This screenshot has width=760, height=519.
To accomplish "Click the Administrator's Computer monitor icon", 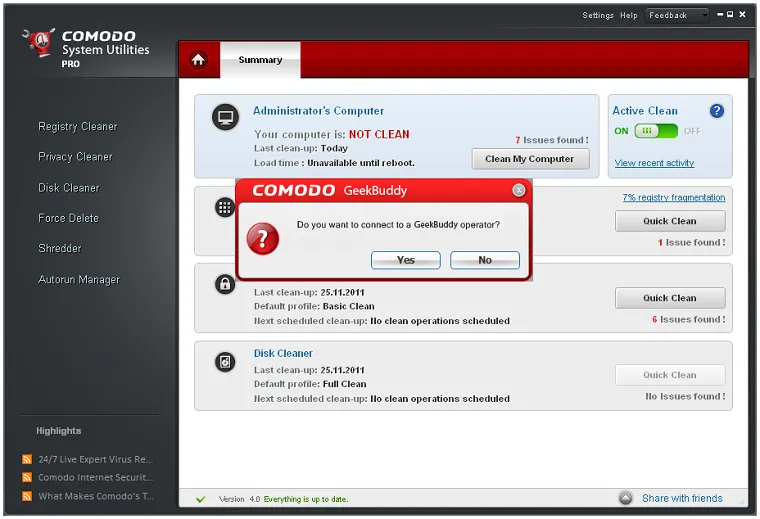I will point(225,117).
